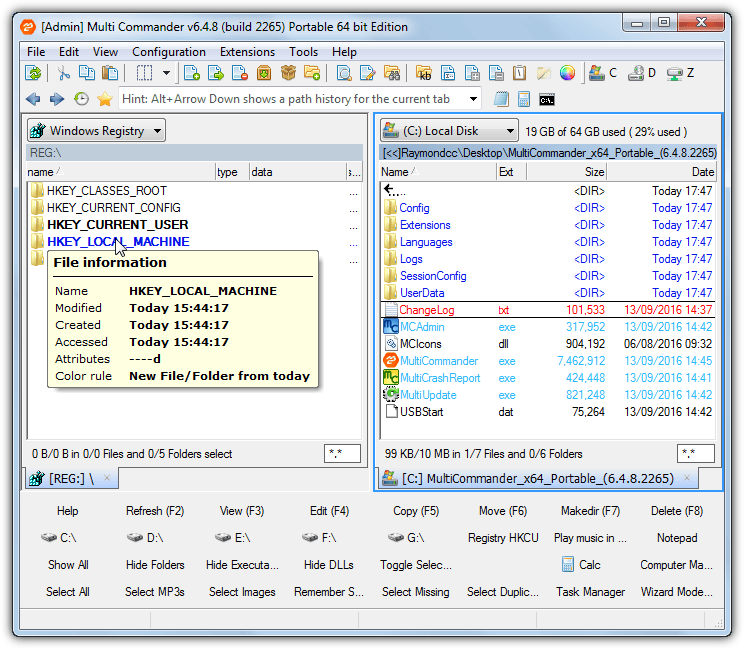Close the [C:] MultiCommander tab

(x=687, y=478)
